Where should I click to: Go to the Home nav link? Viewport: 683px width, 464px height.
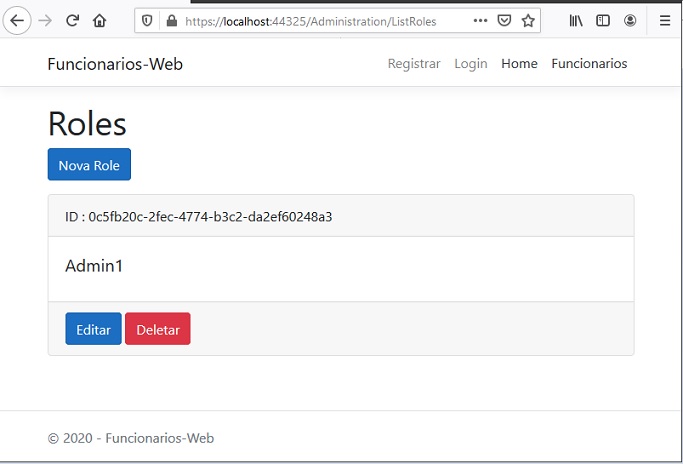pyautogui.click(x=519, y=64)
